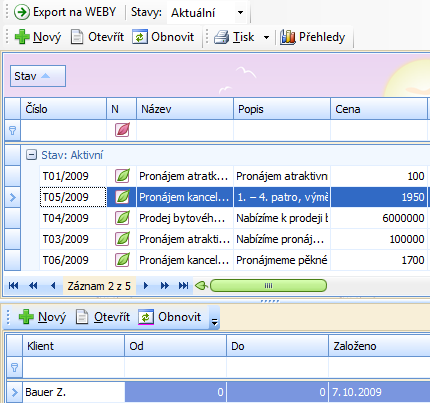The height and width of the screenshot is (403, 431).
Task: Open the Stavy dropdown showing Aktuální
Action: 207,13
